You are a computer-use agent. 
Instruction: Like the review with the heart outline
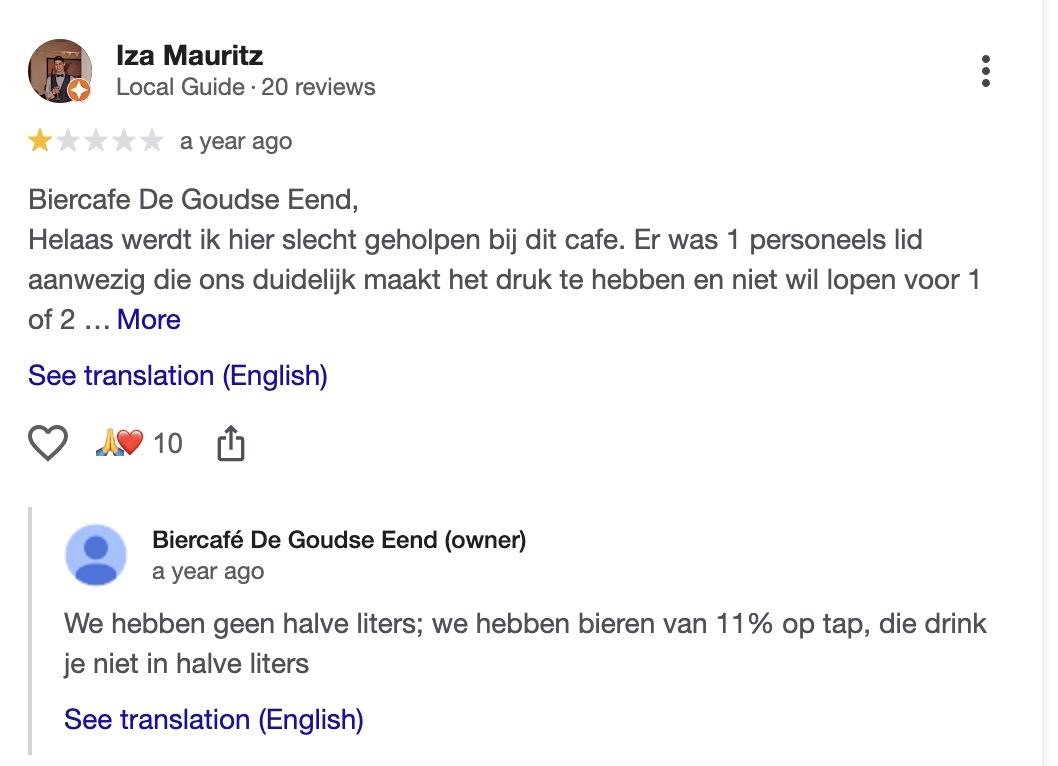pyautogui.click(x=48, y=443)
